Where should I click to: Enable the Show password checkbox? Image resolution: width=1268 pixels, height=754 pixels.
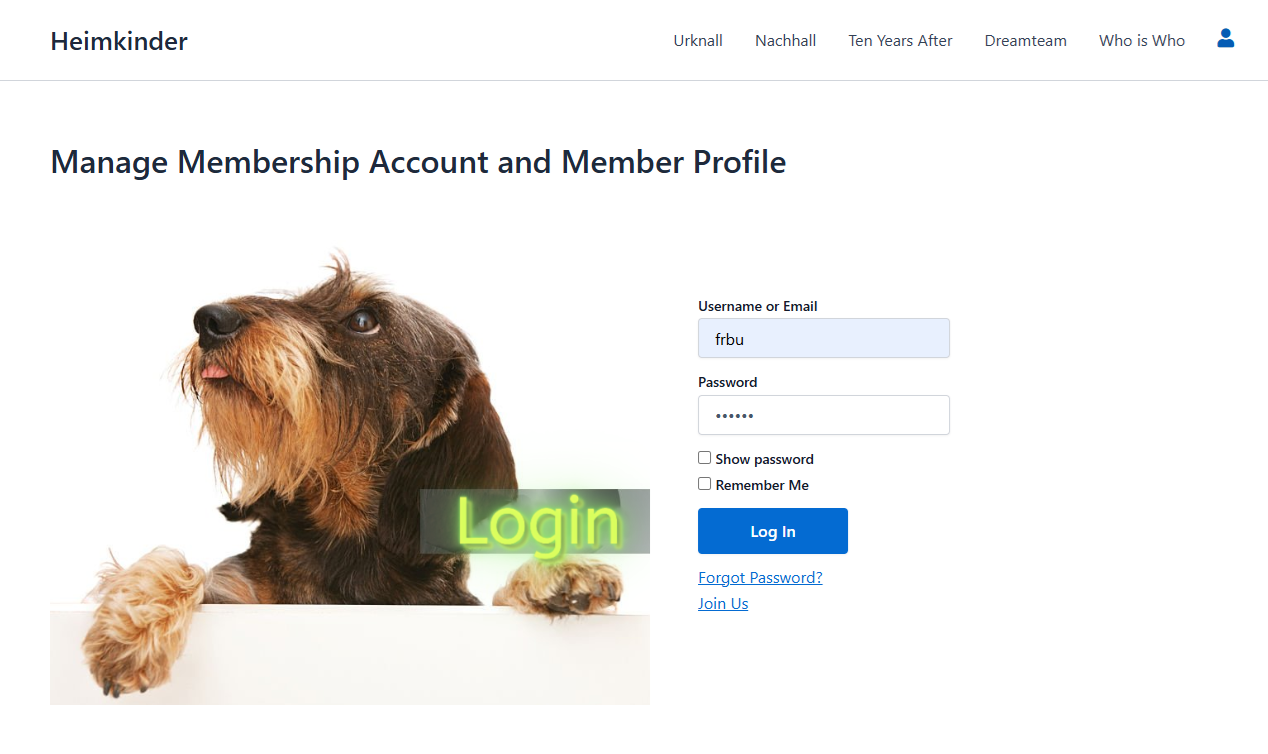click(705, 458)
